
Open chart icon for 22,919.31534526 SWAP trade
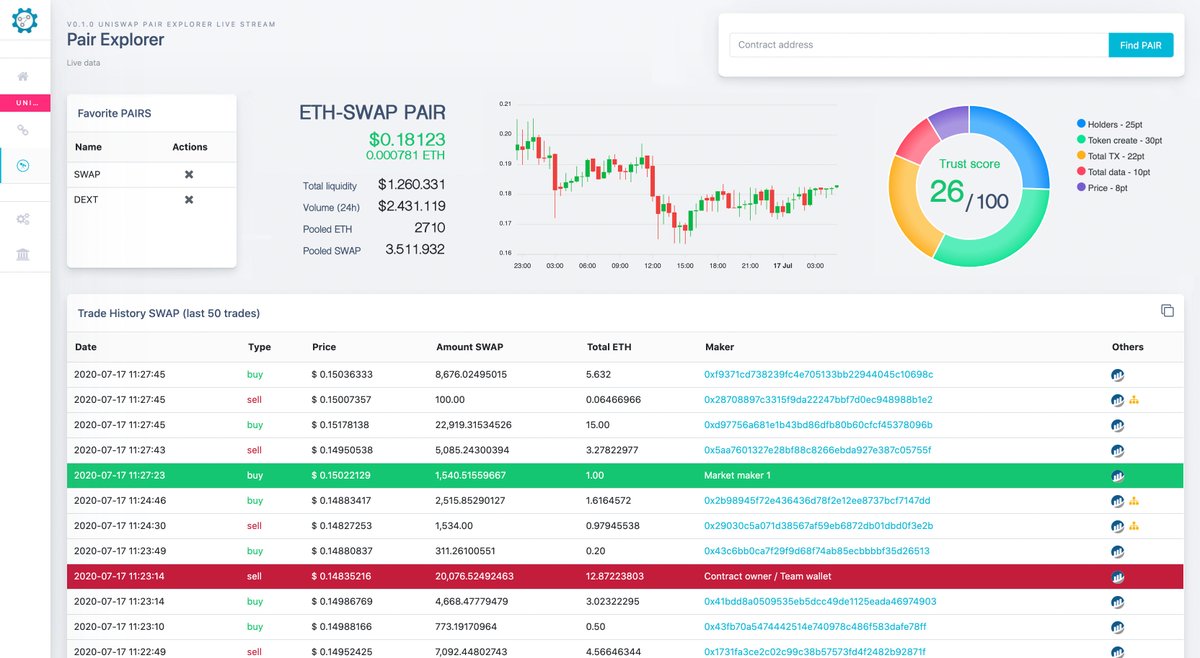click(x=1118, y=425)
